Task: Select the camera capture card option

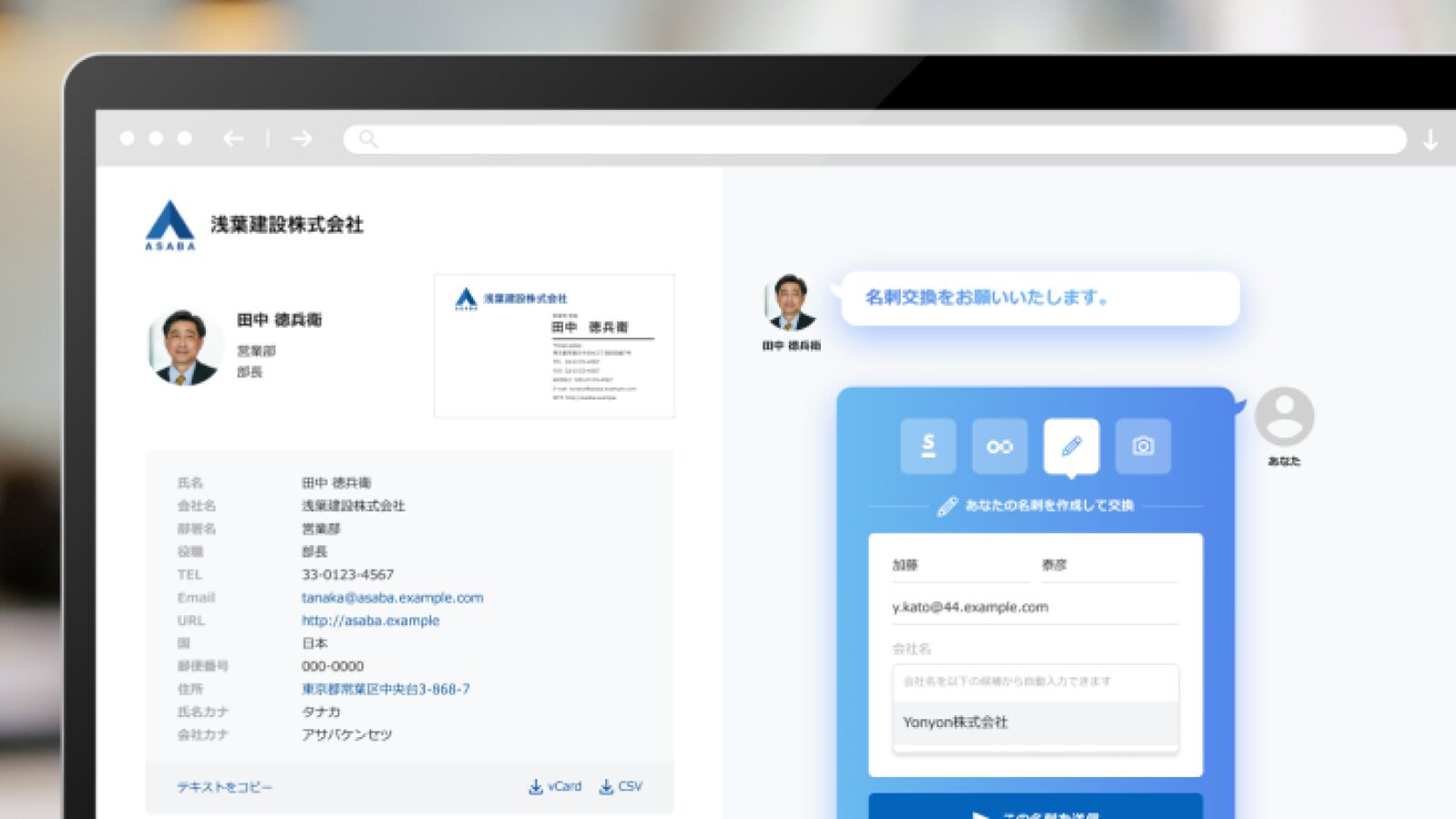Action: click(1143, 446)
